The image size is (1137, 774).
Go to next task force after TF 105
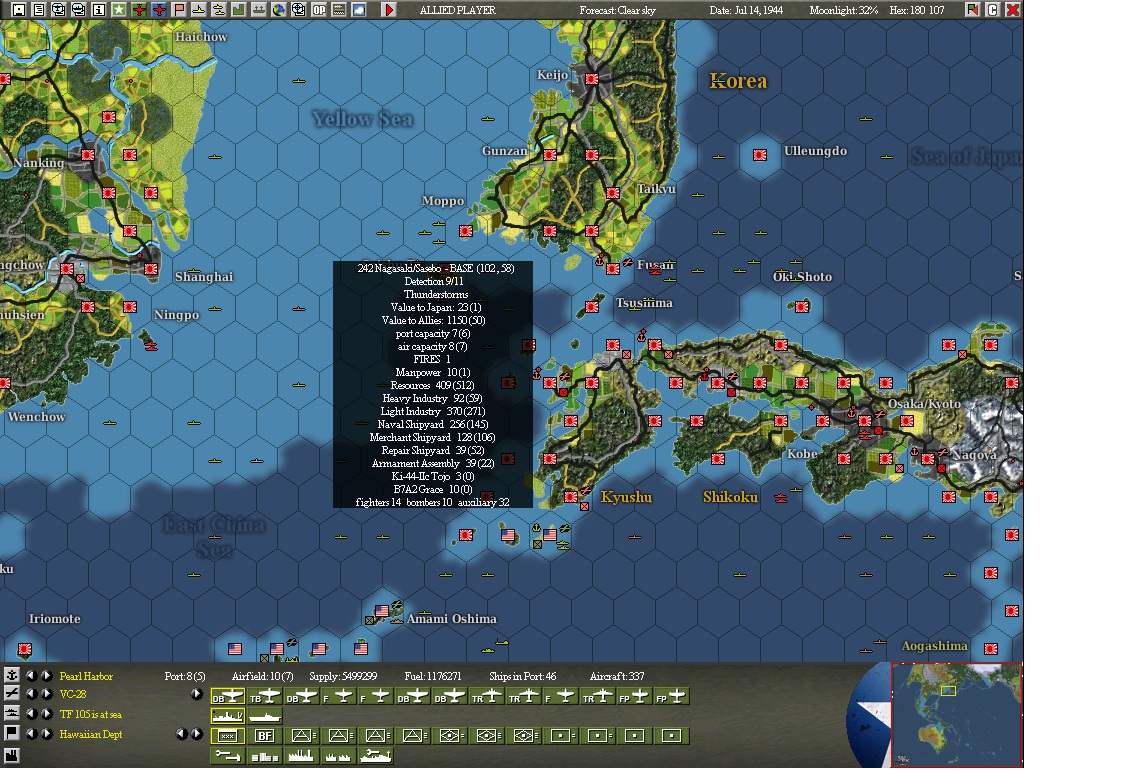[46, 714]
